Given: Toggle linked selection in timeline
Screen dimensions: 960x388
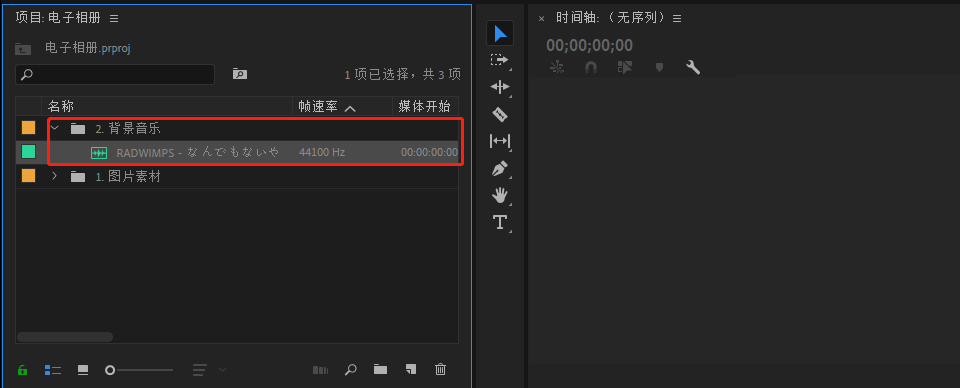Looking at the screenshot, I should (624, 67).
